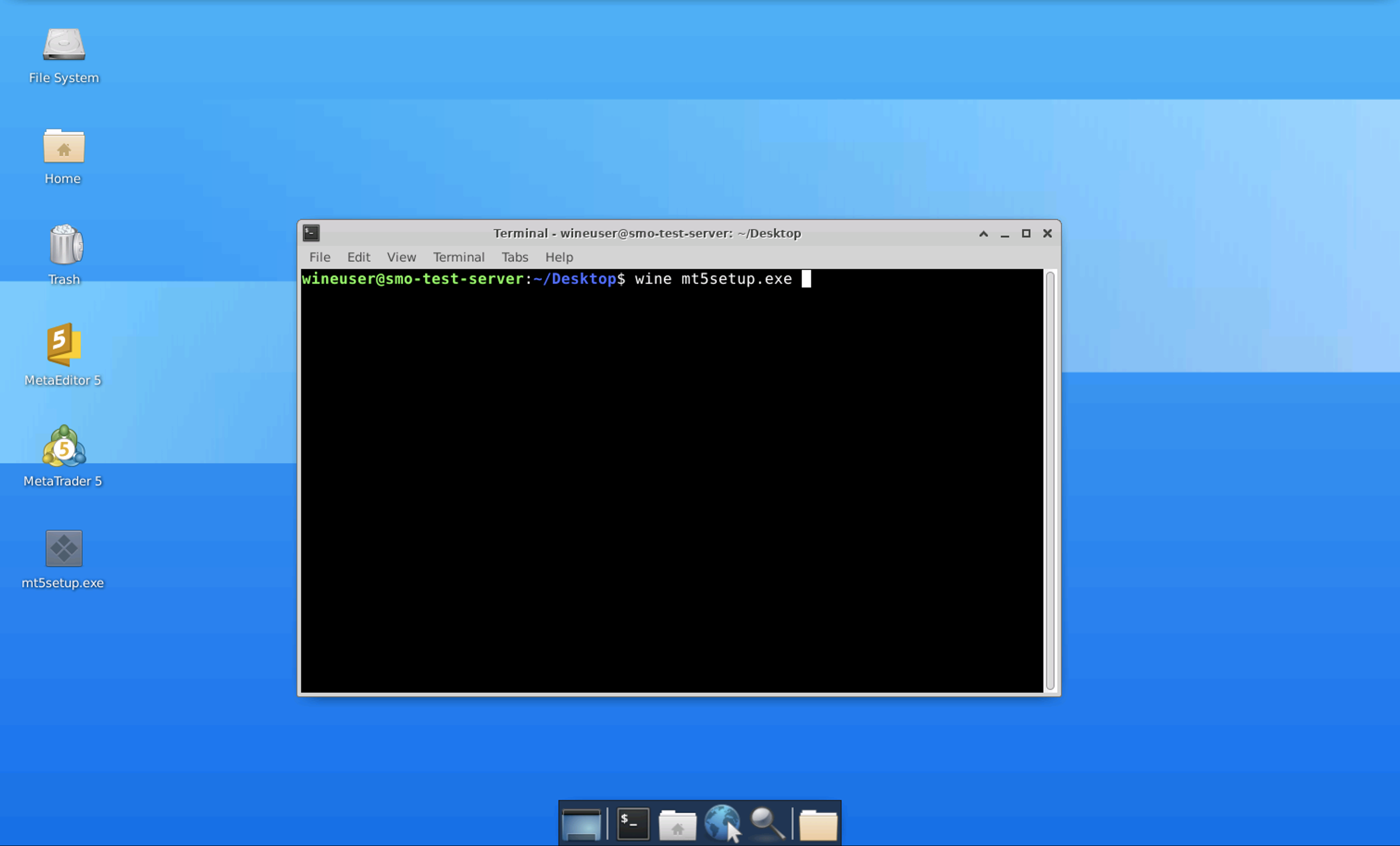
Task: Open the terminal's File menu
Action: coord(319,257)
